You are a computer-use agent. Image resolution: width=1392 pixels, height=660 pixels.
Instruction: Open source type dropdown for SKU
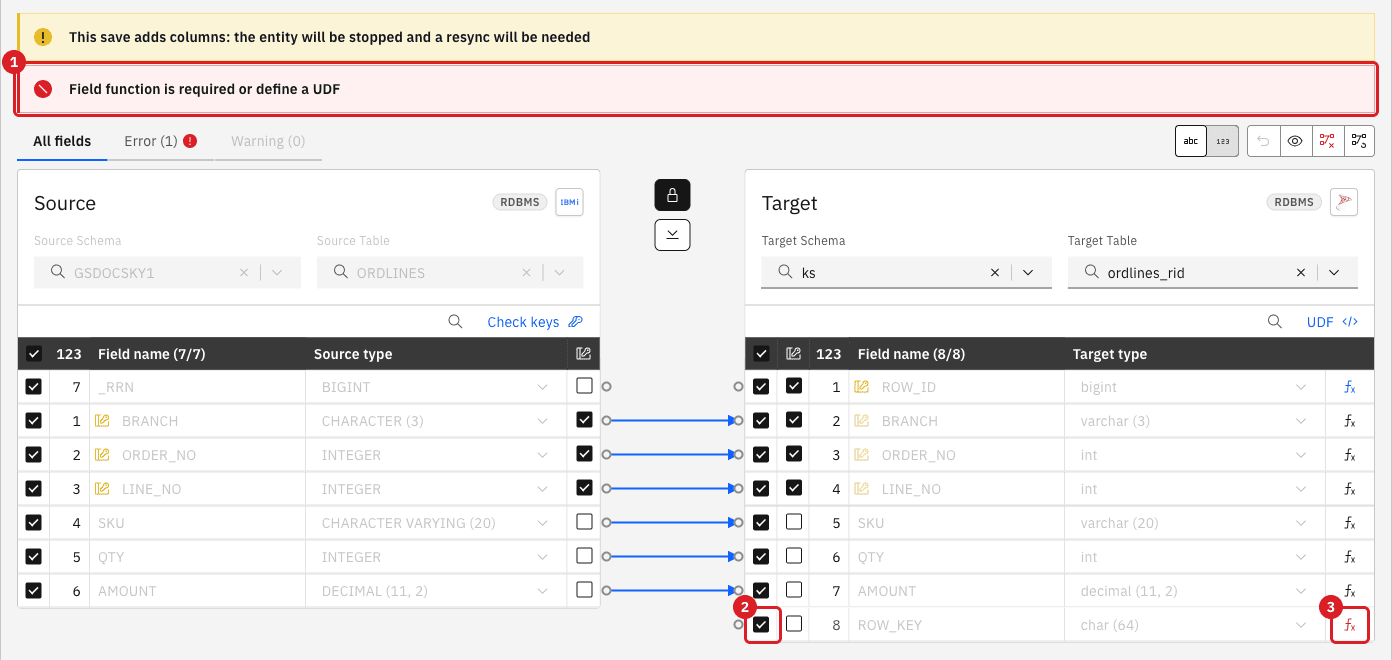pos(542,523)
